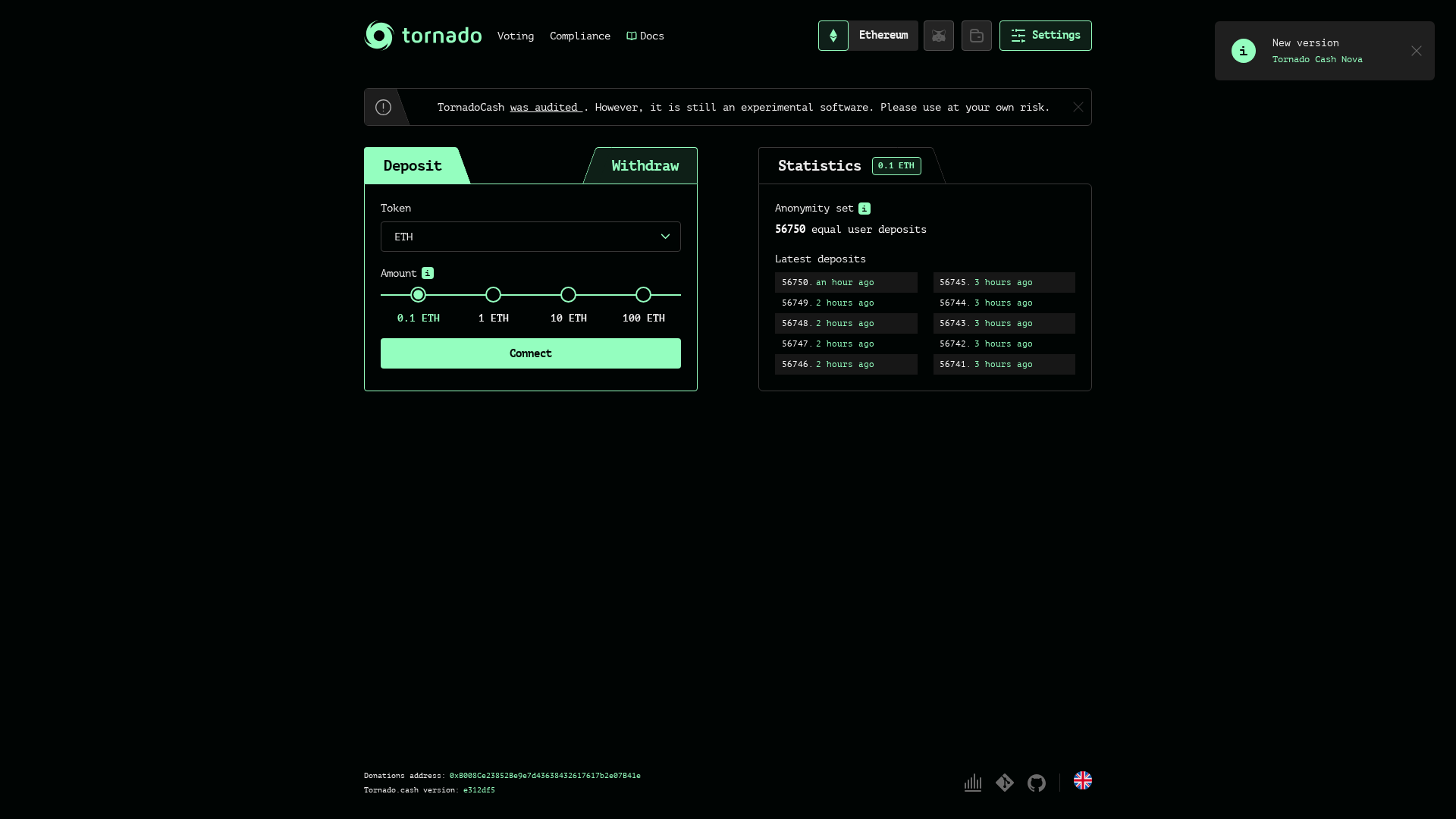Open the 'was audited' link
The image size is (1456, 819).
546,107
